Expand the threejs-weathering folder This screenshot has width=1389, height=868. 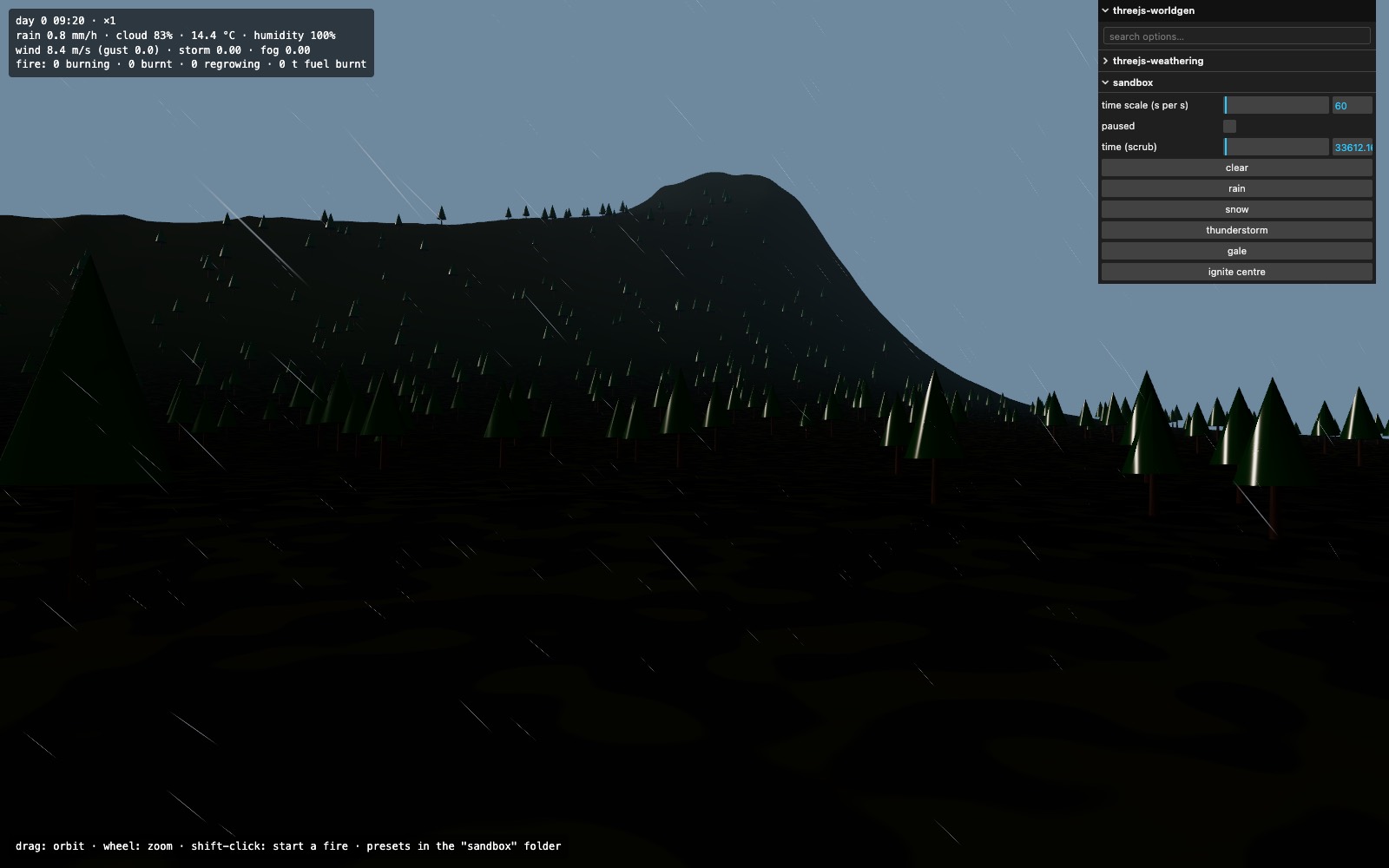tap(1236, 61)
